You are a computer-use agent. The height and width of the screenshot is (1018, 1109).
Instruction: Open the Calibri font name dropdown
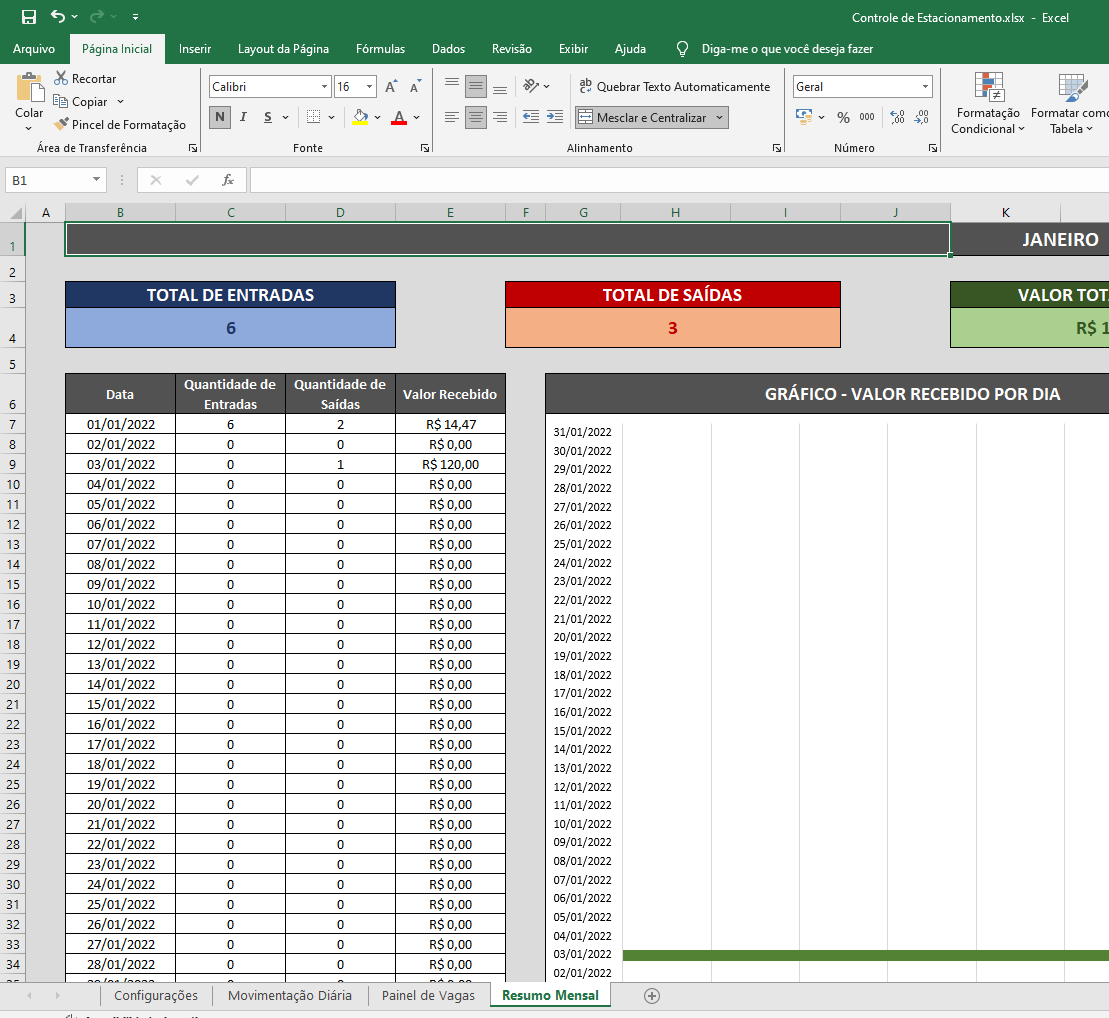[324, 87]
